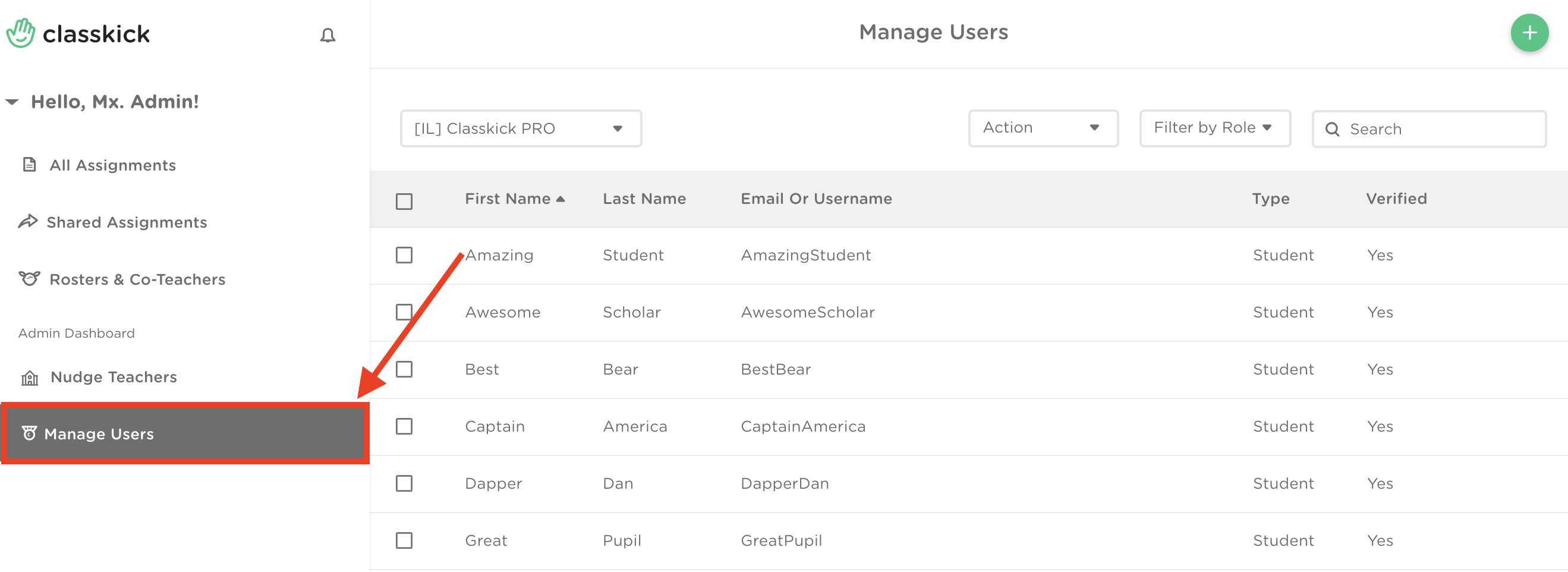Toggle the select-all checkbox in table header
Image resolution: width=1568 pixels, height=572 pixels.
[x=404, y=201]
